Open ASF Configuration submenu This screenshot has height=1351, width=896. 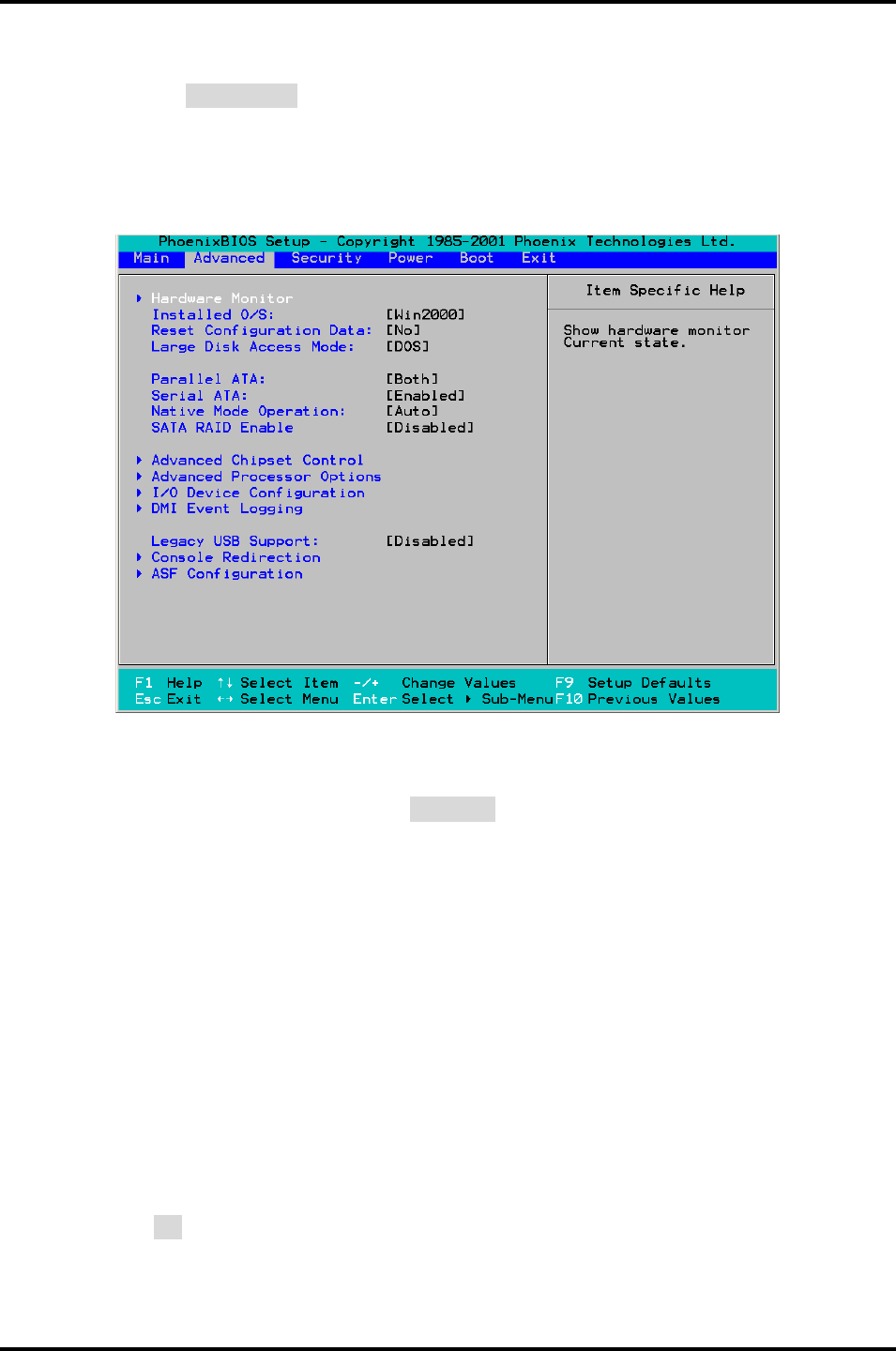(x=227, y=573)
